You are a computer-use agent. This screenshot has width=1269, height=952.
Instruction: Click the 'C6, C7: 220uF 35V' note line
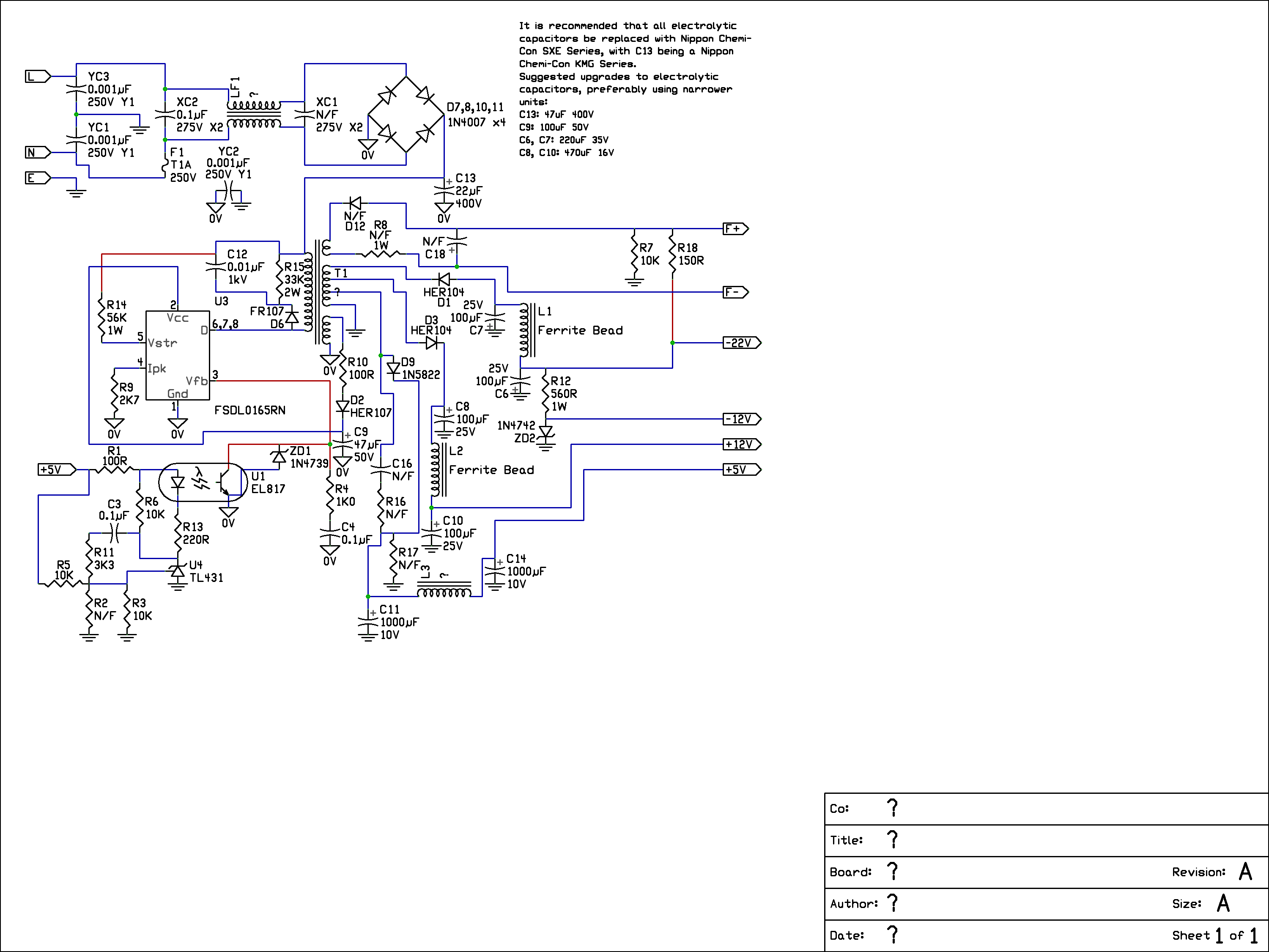(563, 140)
